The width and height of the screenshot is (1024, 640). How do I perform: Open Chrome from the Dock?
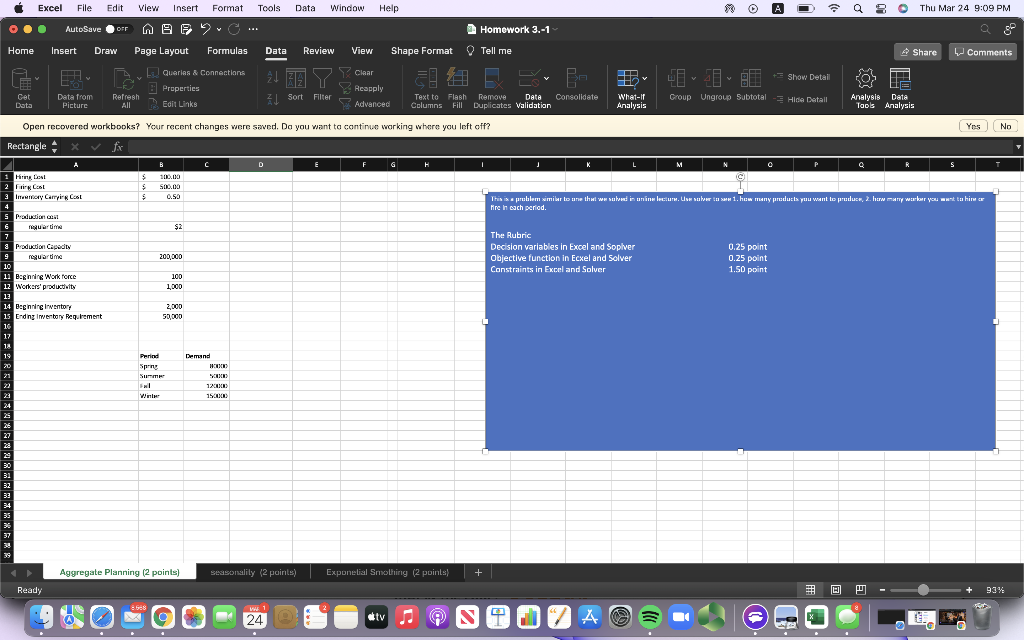[163, 616]
